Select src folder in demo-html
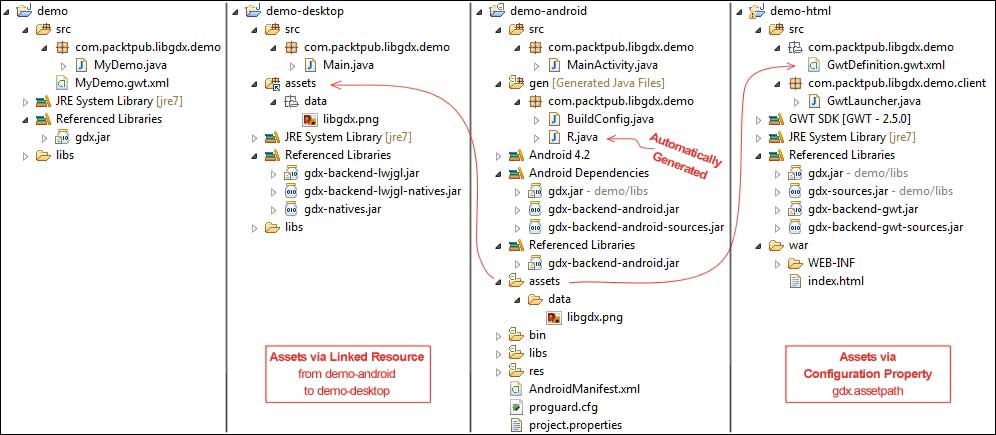The height and width of the screenshot is (435, 996). pos(797,29)
